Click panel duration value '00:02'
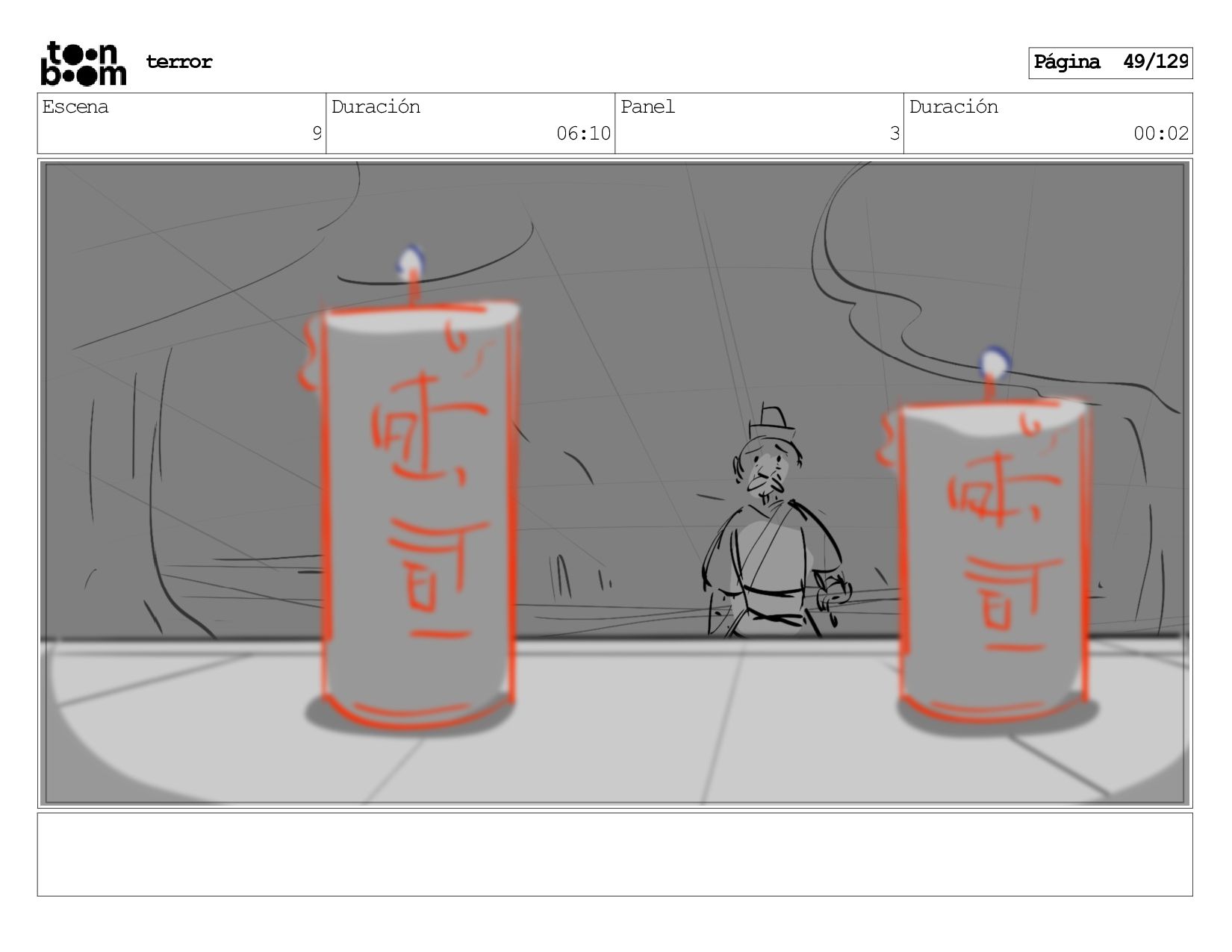Viewport: 1232px width, 952px height. [x=1161, y=134]
